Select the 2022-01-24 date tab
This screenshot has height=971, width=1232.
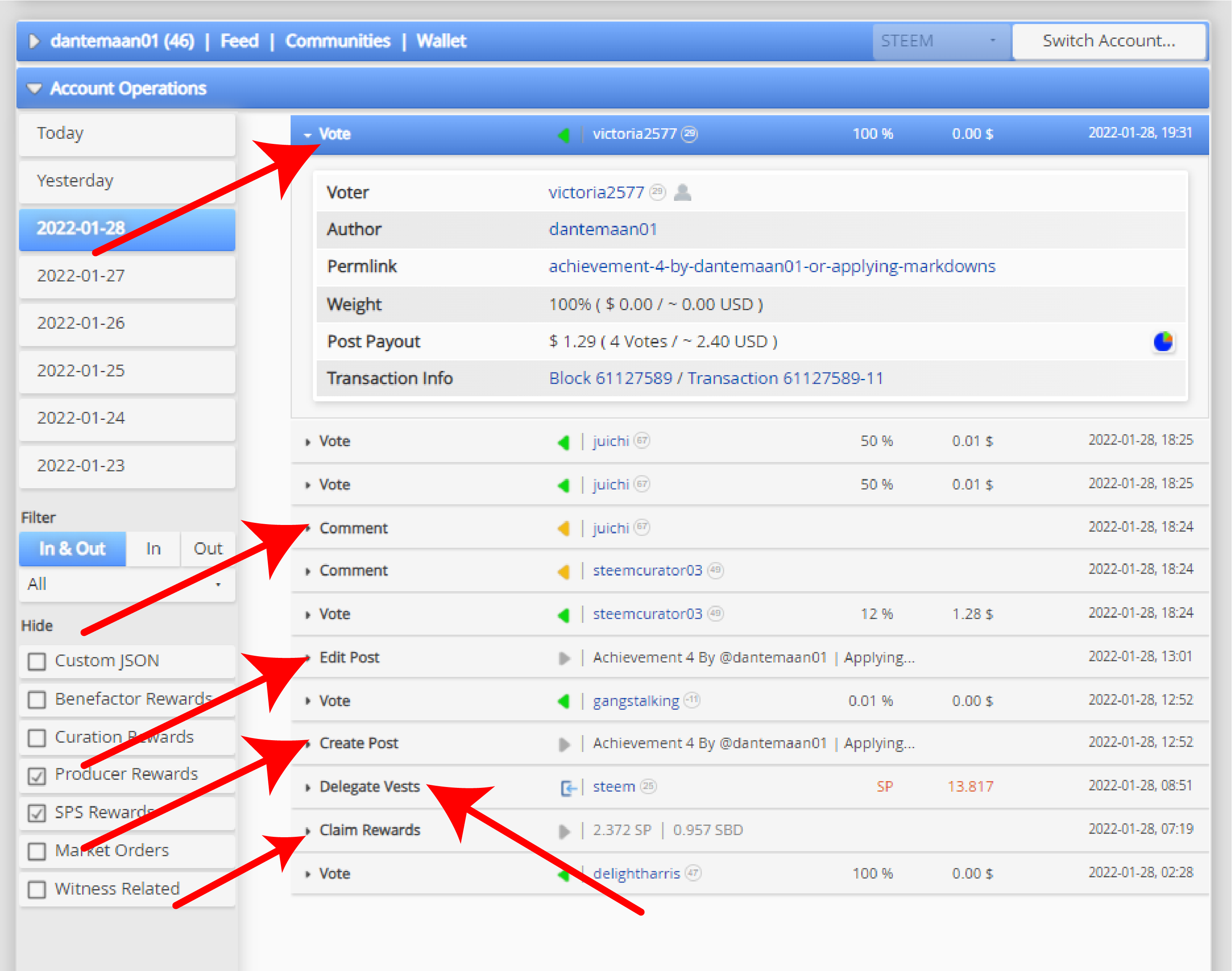127,419
